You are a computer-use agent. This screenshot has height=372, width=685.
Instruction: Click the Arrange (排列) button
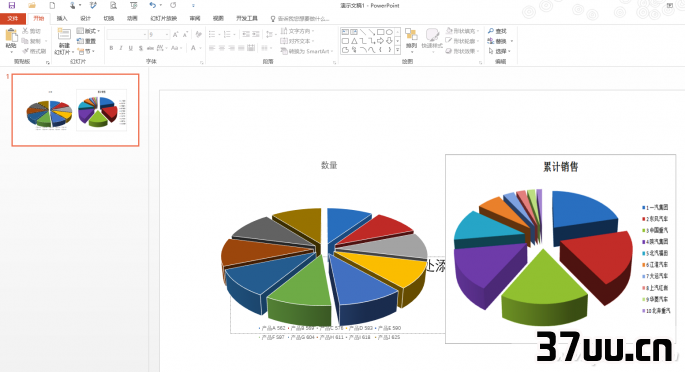(x=411, y=38)
